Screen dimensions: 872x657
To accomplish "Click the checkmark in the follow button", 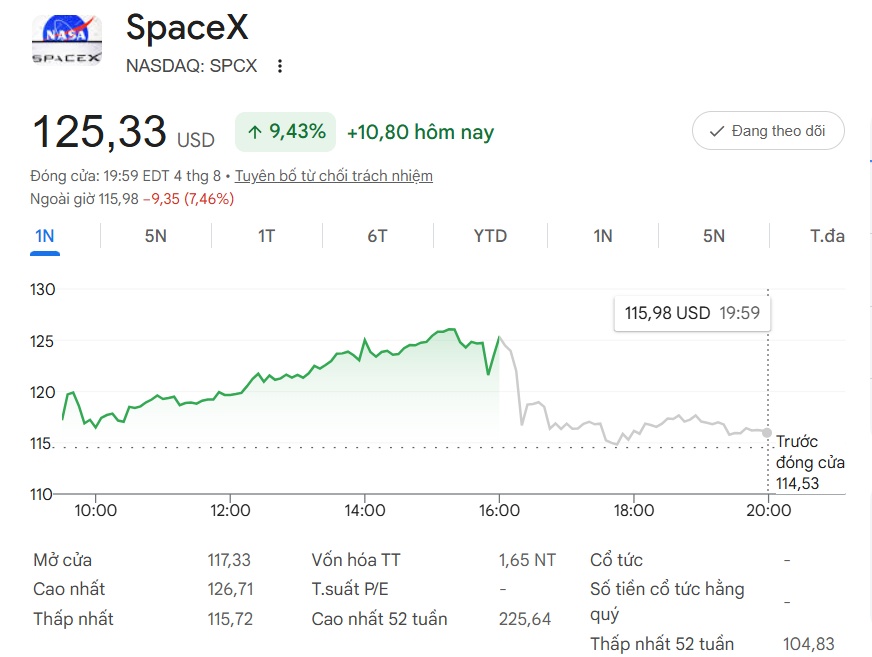I will [717, 131].
